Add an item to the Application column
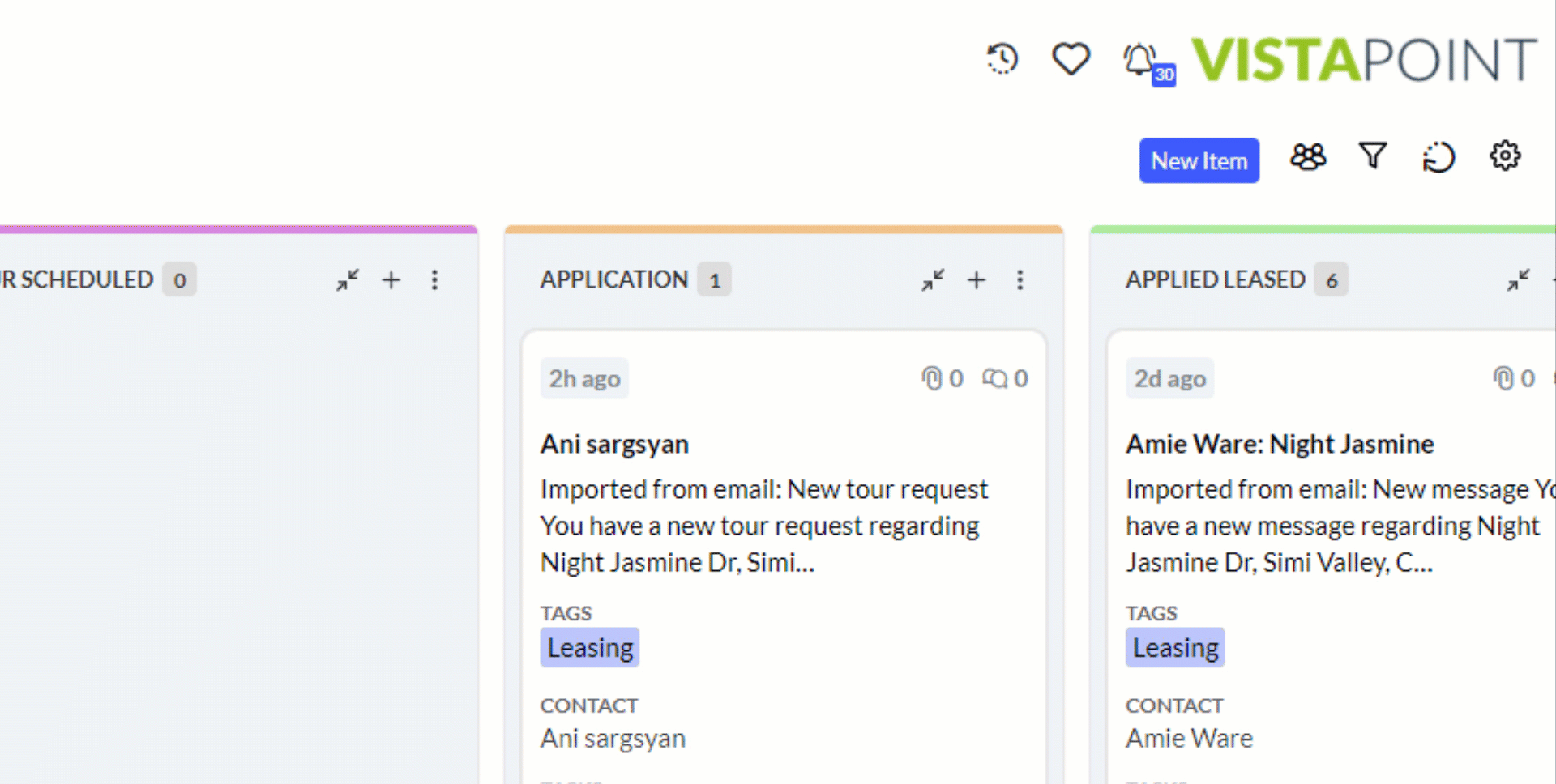1556x784 pixels. coord(977,280)
